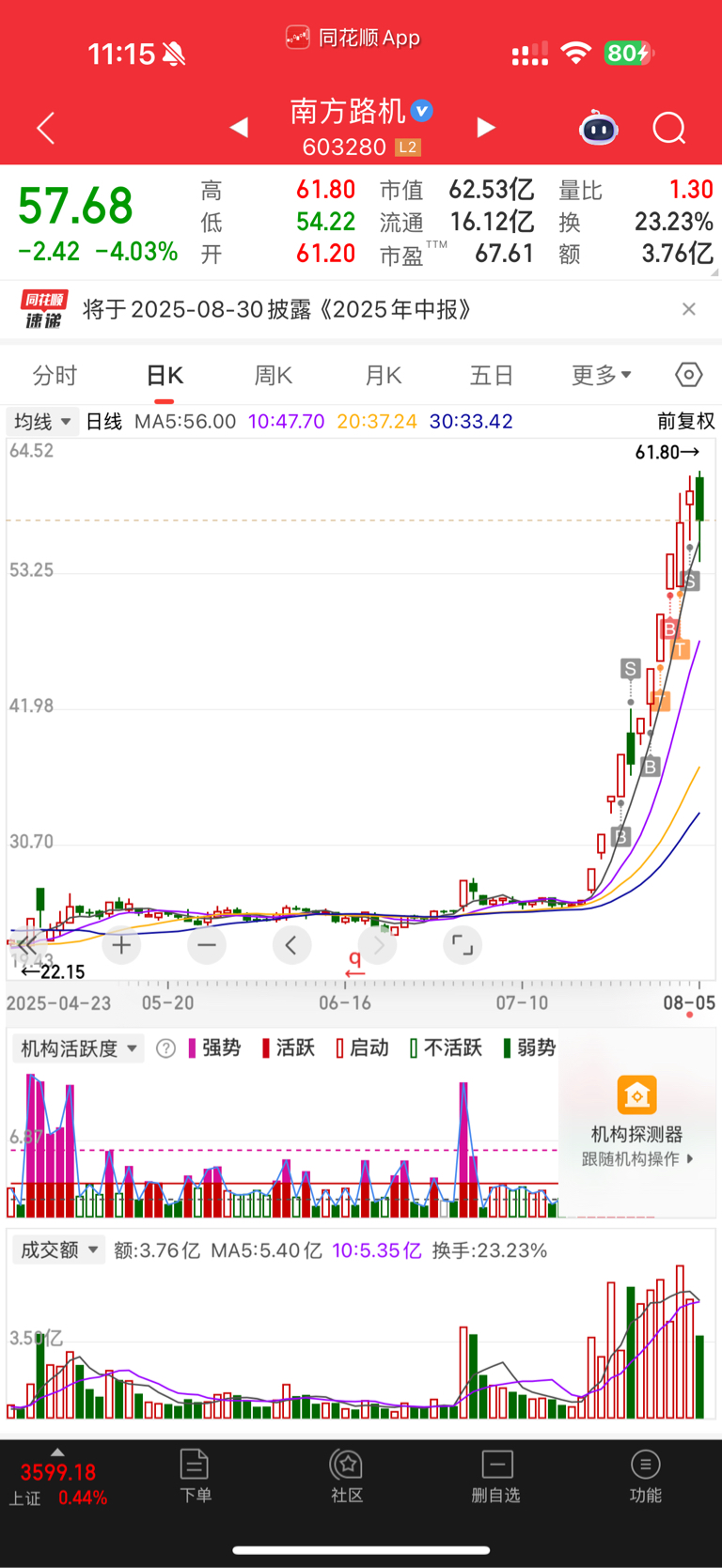The width and height of the screenshot is (722, 1568).
Task: Dismiss the 2025年中报 notice banner
Action: tap(689, 309)
